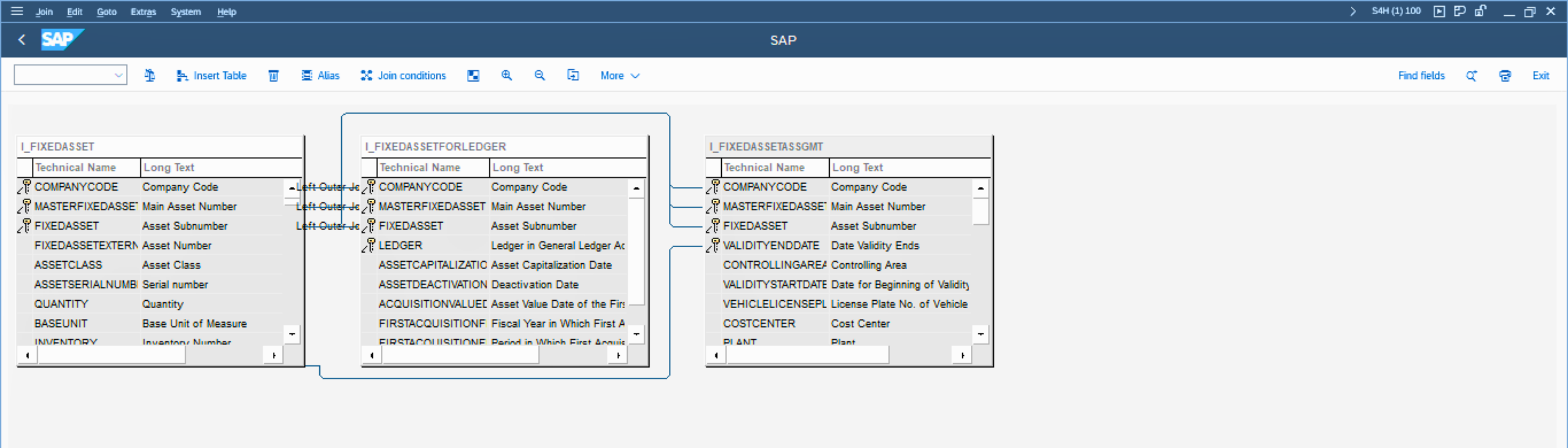Open the command field dropdown
Viewport: 1568px width, 448px height.
[118, 75]
